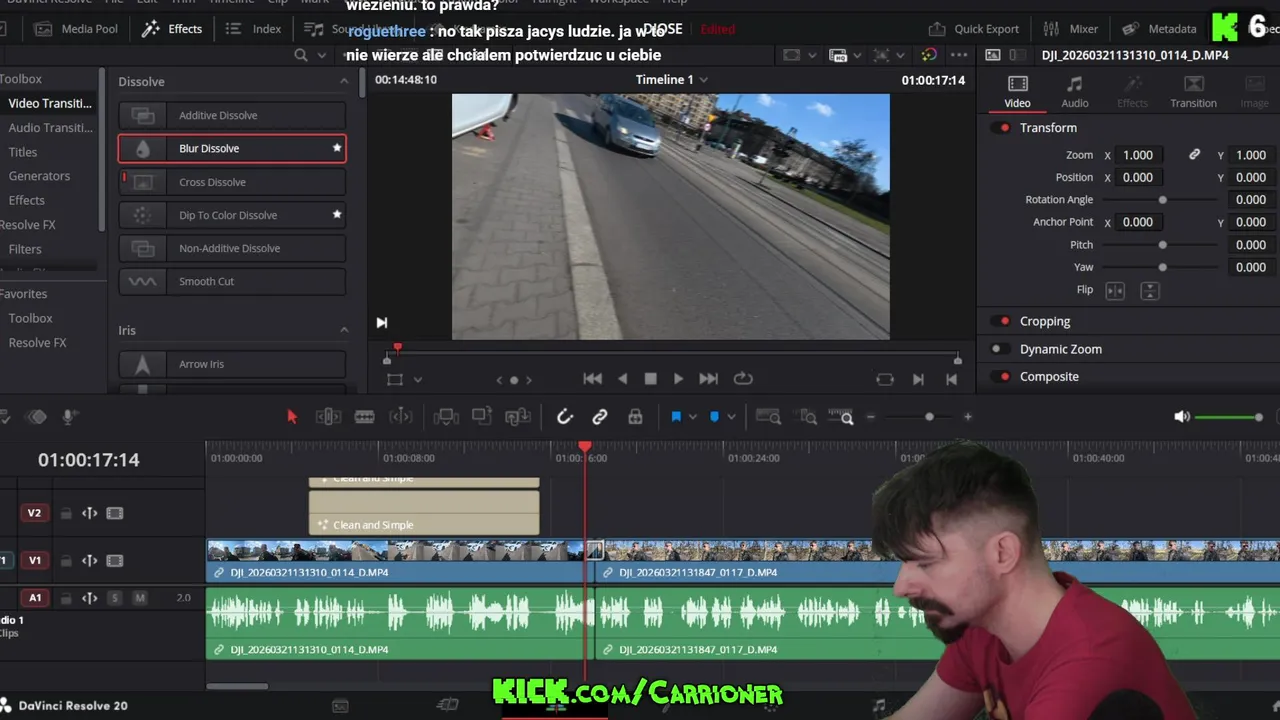Activate the Blade Edit Mode tool

[364, 417]
